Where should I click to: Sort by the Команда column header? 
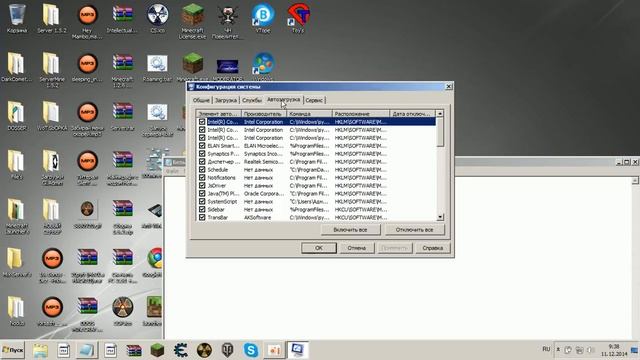309,113
